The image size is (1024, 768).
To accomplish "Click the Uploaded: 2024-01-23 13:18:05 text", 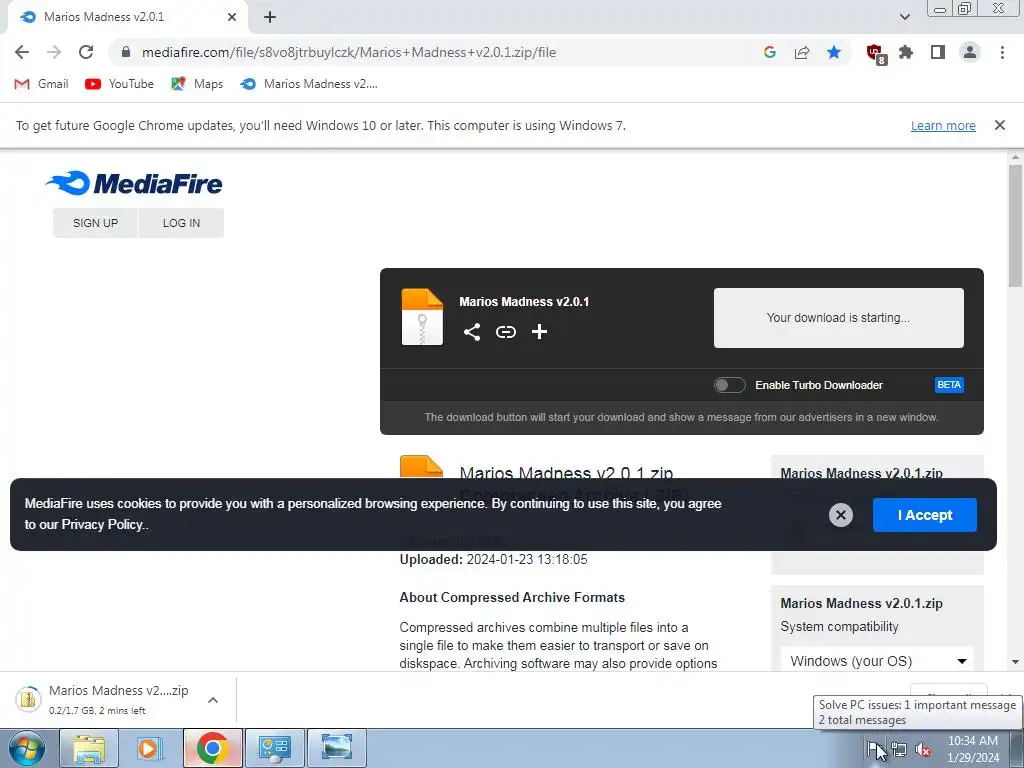I will coord(493,560).
